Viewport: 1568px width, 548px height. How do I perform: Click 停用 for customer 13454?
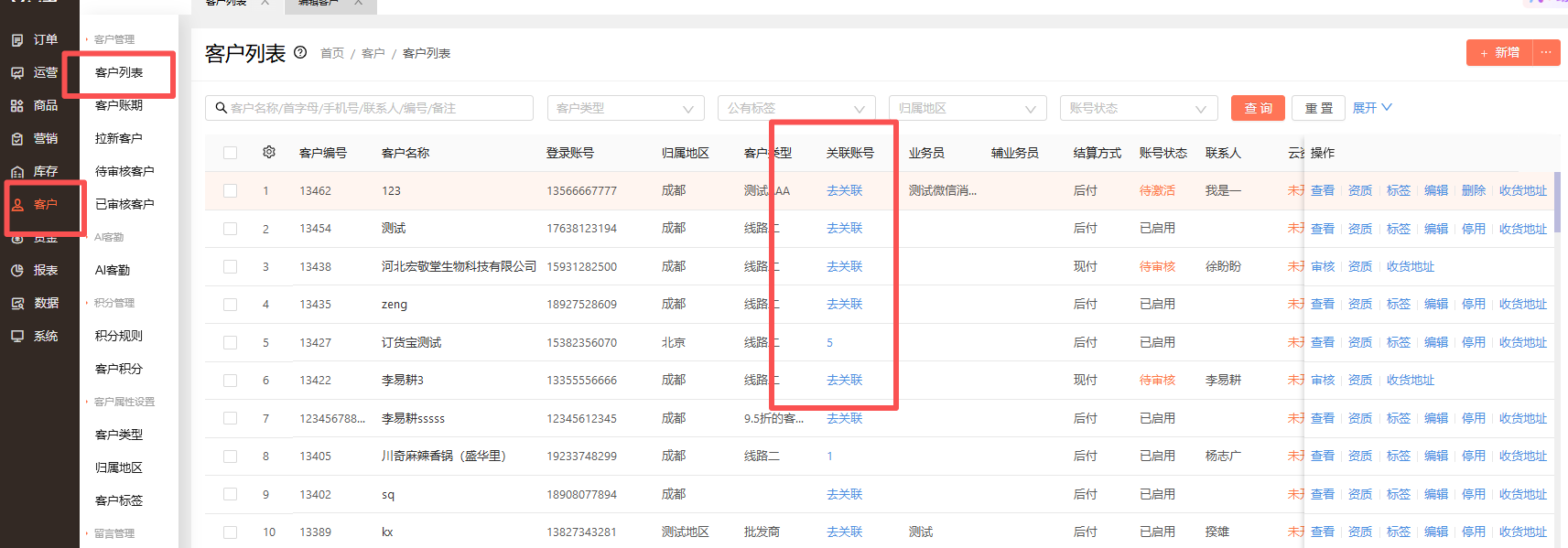click(x=1474, y=229)
